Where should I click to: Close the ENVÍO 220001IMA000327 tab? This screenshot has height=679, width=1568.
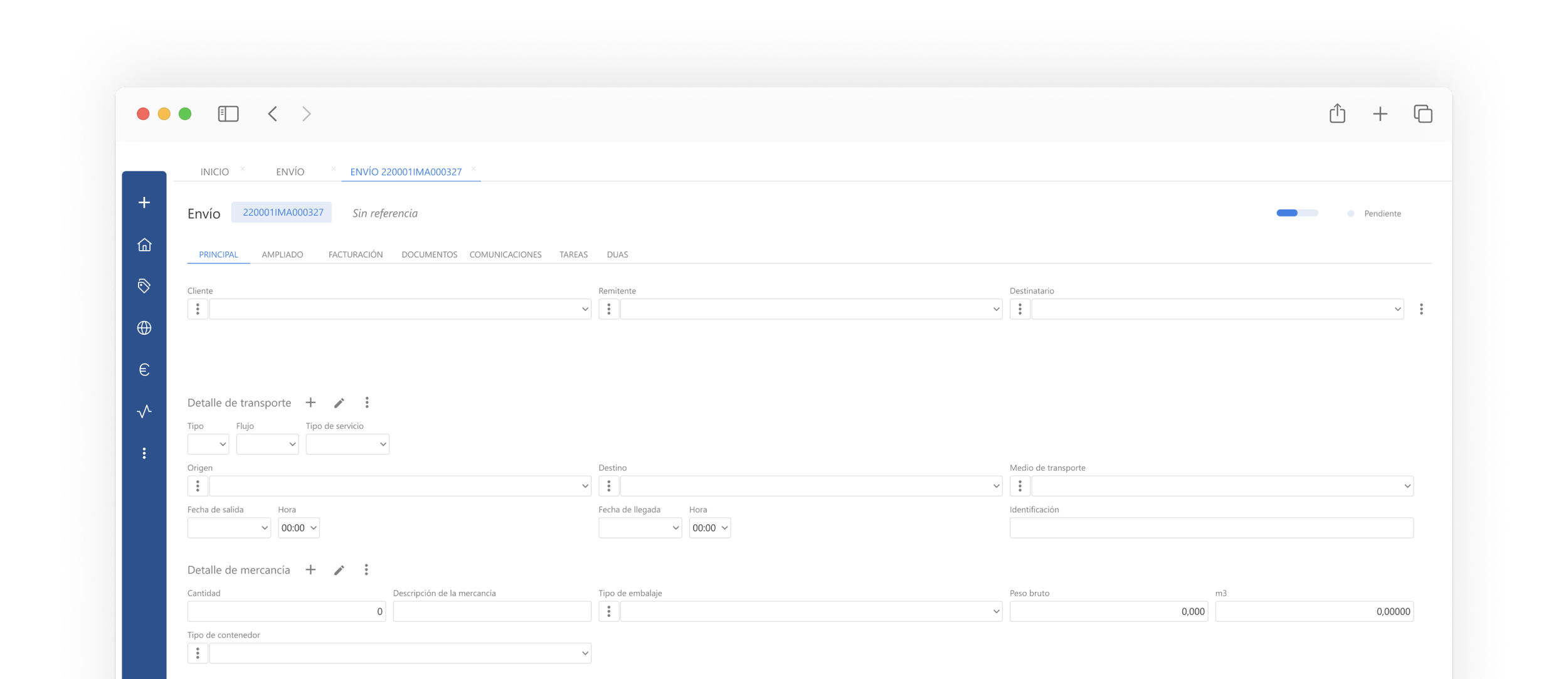click(474, 169)
